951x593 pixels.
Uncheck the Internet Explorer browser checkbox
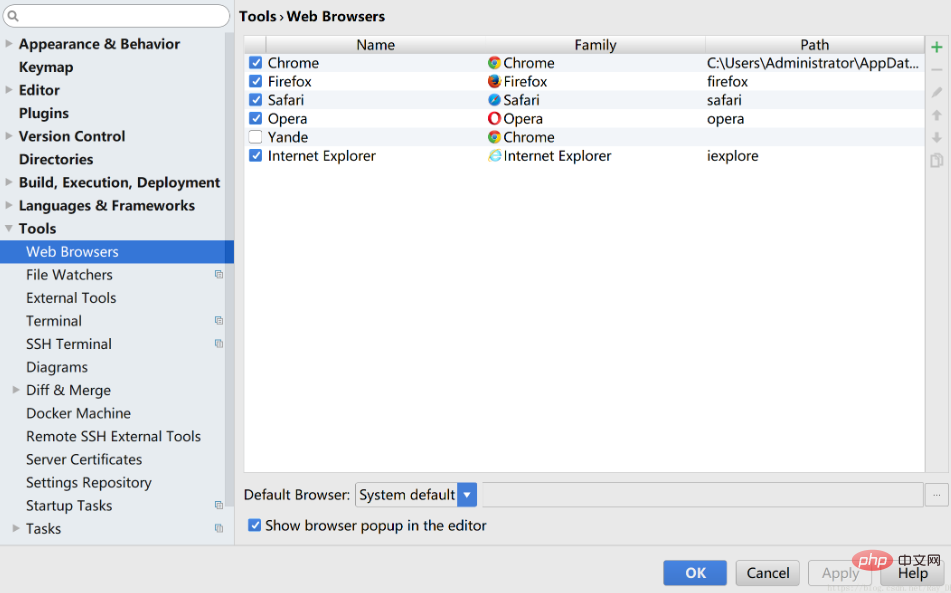255,156
